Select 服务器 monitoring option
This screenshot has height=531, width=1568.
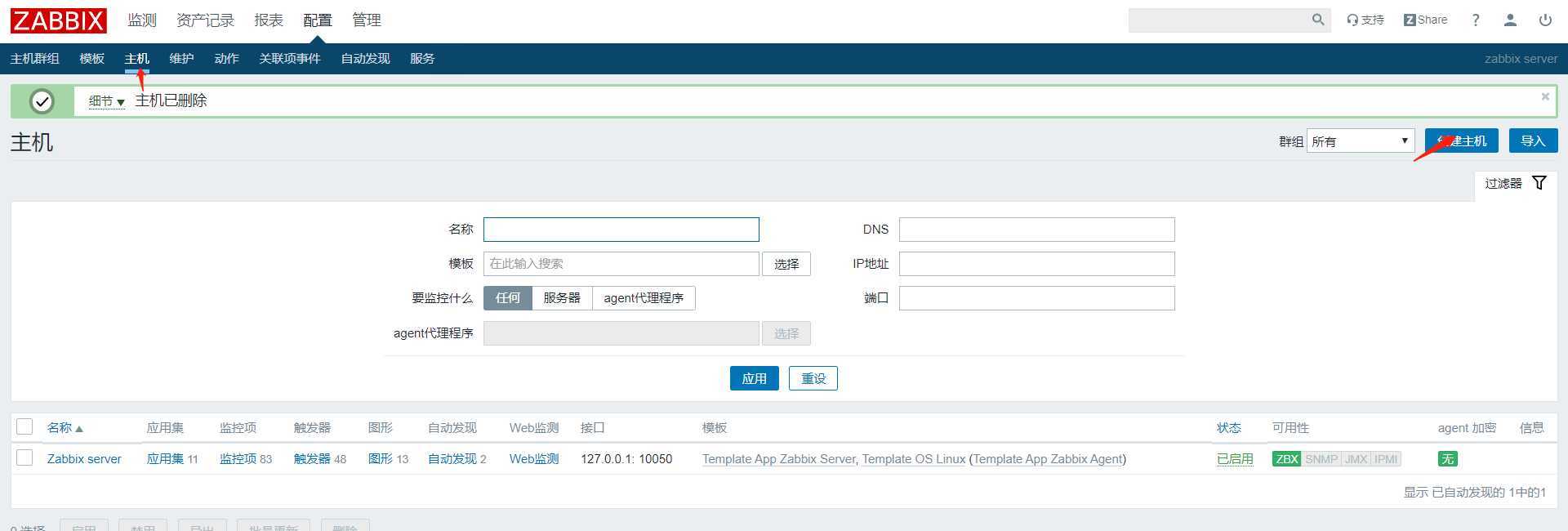click(562, 298)
